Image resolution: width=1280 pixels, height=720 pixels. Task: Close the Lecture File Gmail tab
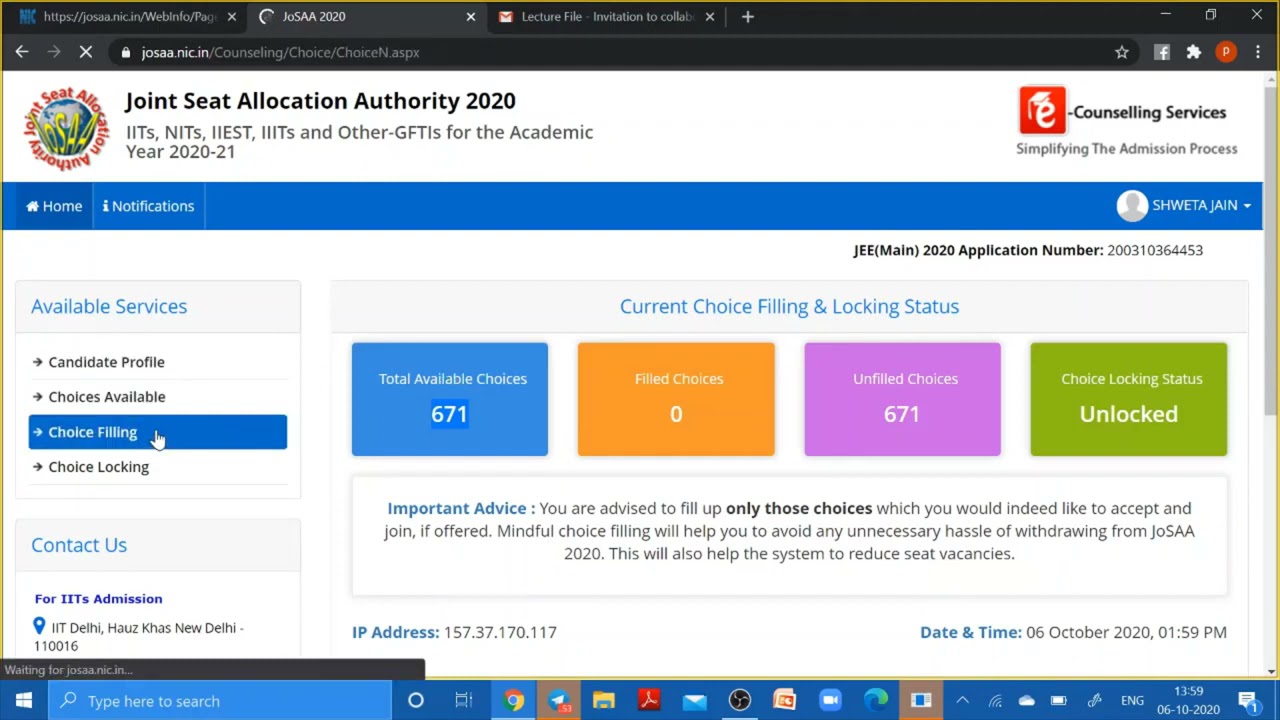pyautogui.click(x=710, y=16)
